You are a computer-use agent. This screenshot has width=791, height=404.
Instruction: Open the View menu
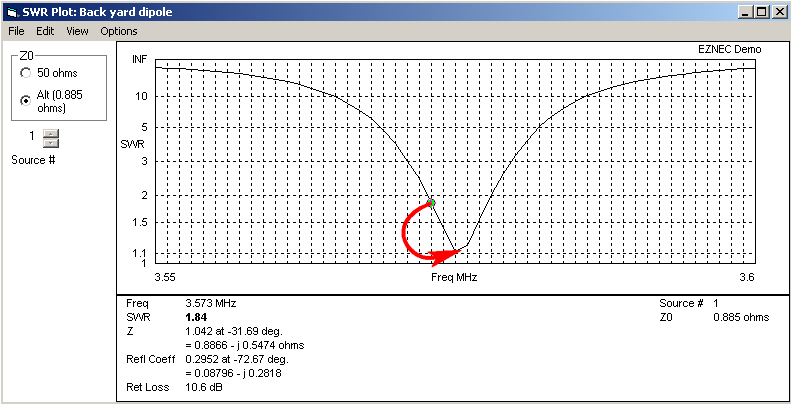click(77, 31)
